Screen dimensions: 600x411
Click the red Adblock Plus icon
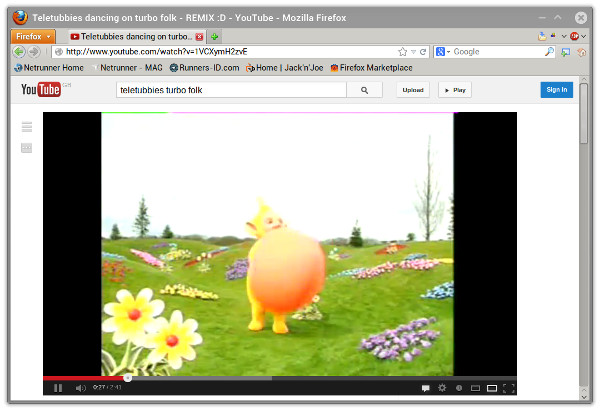point(574,36)
